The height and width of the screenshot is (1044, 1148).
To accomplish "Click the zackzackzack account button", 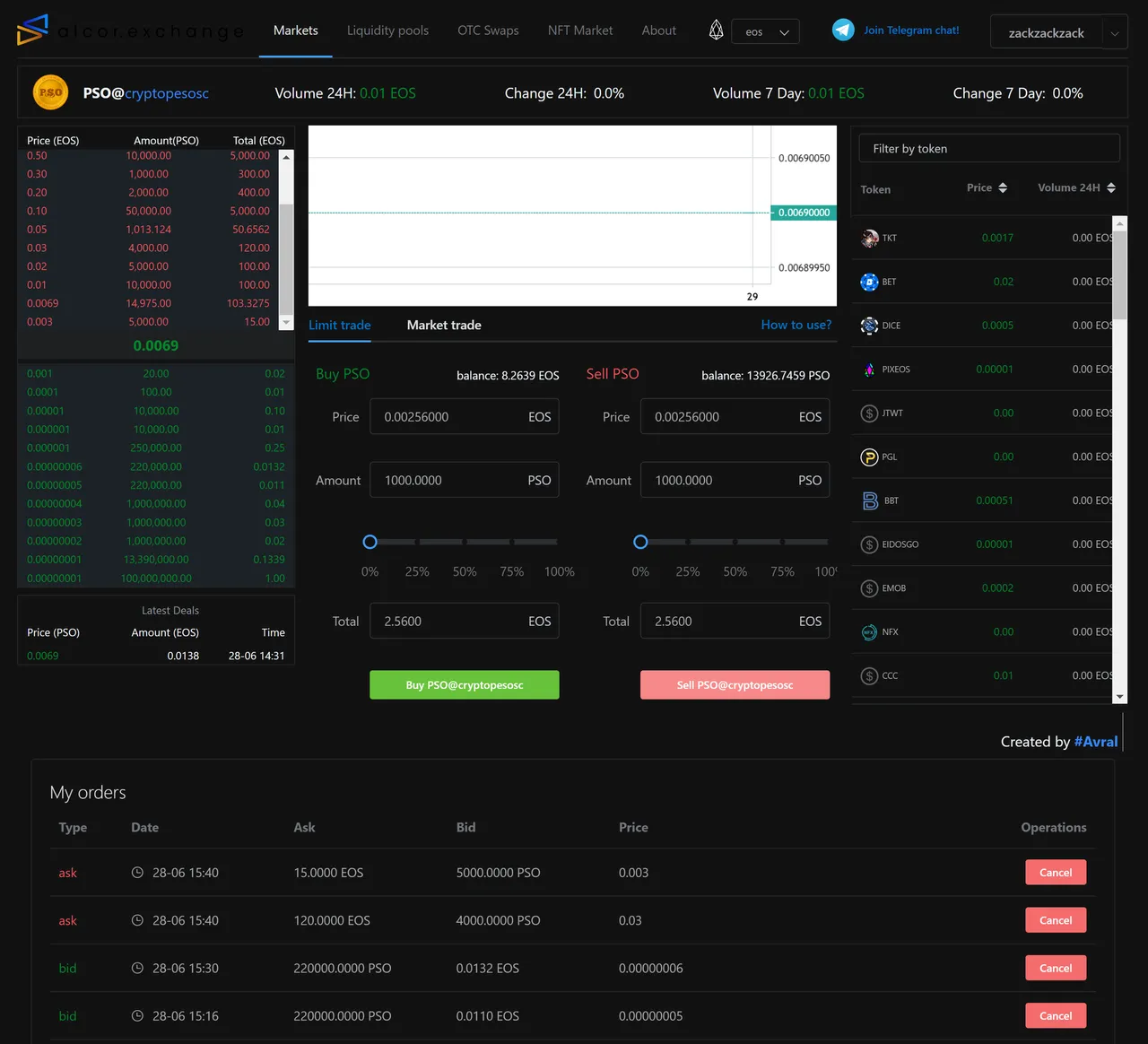I will (1047, 33).
